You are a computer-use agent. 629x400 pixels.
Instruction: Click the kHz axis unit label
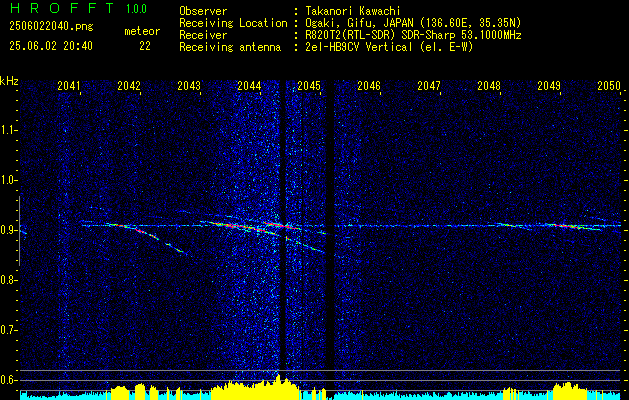(x=9, y=81)
